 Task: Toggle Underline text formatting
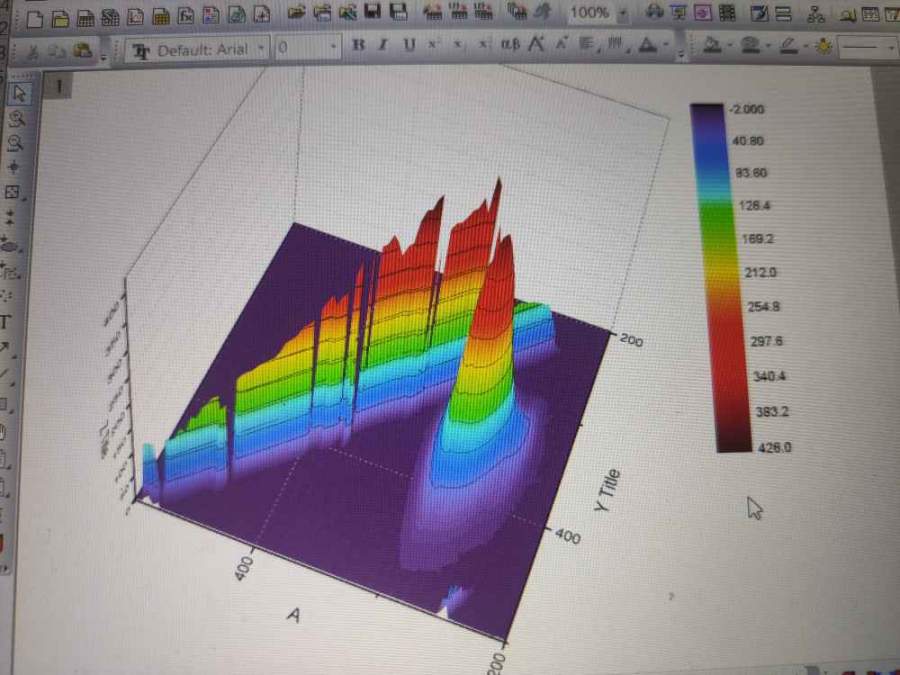(x=409, y=46)
